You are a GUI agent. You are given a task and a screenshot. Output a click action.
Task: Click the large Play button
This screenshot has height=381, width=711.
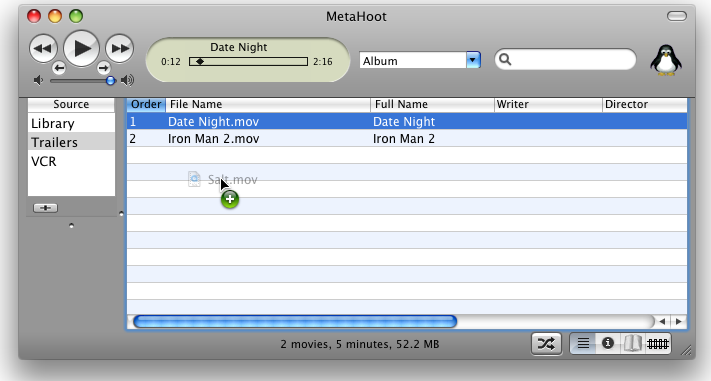pyautogui.click(x=81, y=48)
